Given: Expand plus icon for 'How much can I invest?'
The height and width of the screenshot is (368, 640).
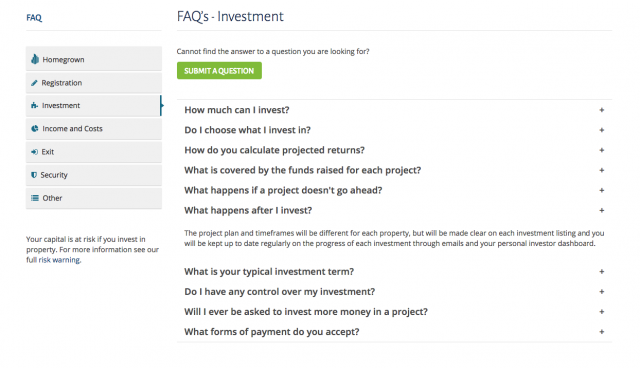Looking at the screenshot, I should 602,110.
